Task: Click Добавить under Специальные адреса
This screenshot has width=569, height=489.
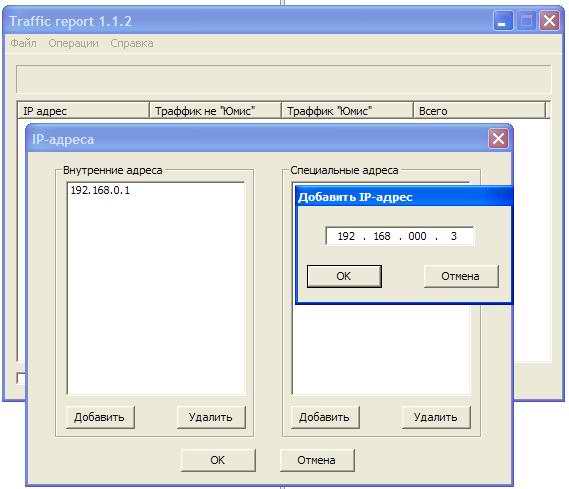Action: click(325, 417)
